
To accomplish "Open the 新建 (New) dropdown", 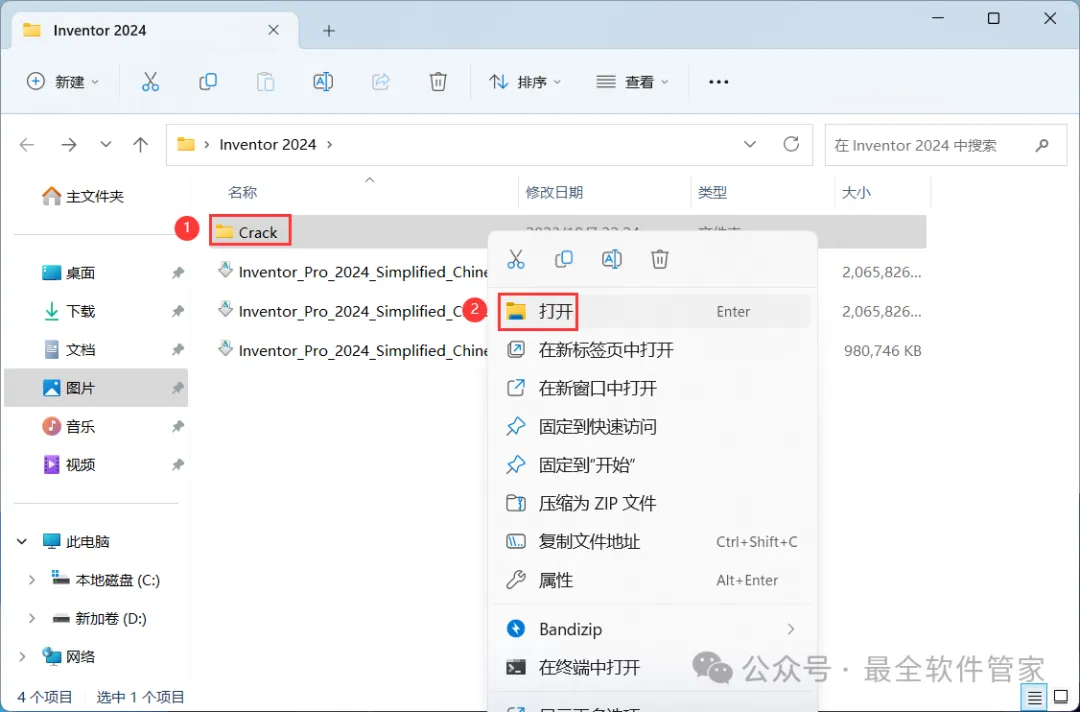I will click(63, 82).
